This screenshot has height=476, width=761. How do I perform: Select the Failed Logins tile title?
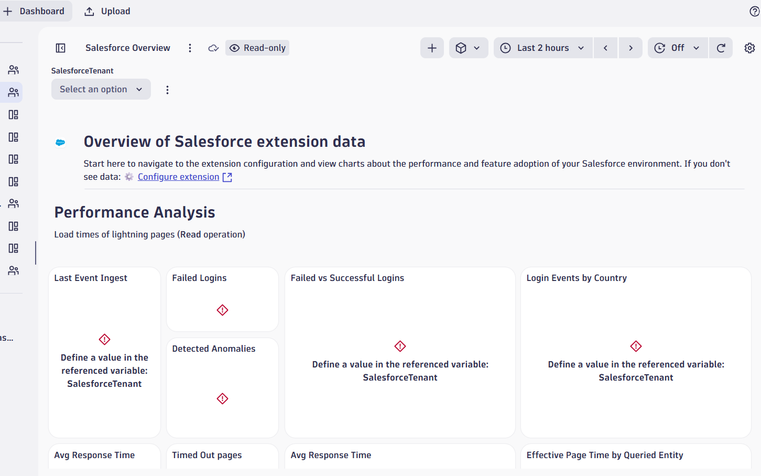coord(199,278)
